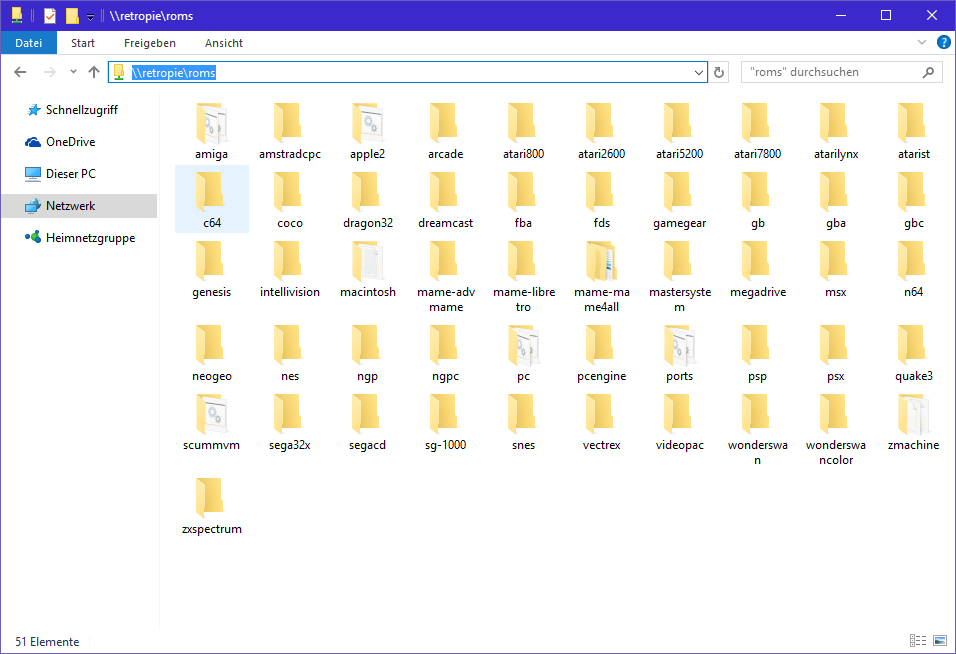Switch to details view layout icon
This screenshot has height=654, width=956.
pos(917,641)
